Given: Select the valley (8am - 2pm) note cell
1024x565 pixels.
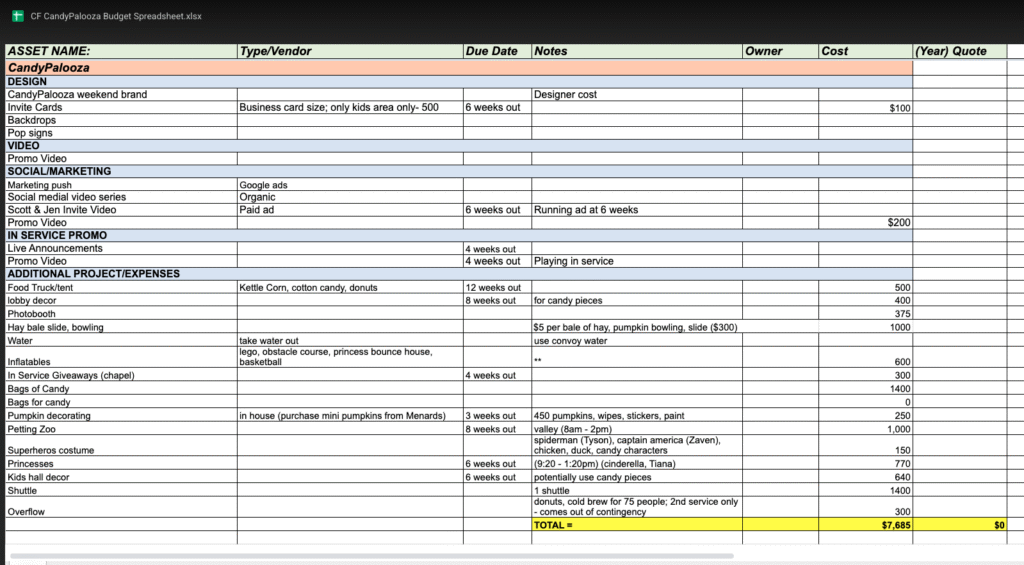Looking at the screenshot, I should coord(637,429).
